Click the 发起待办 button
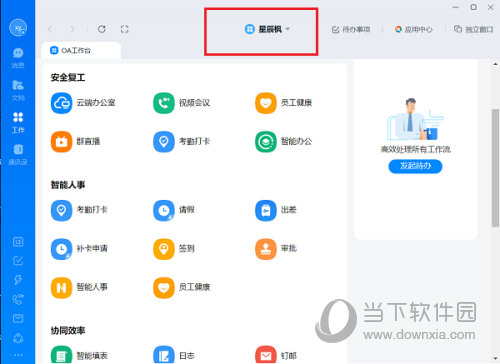 pyautogui.click(x=415, y=166)
